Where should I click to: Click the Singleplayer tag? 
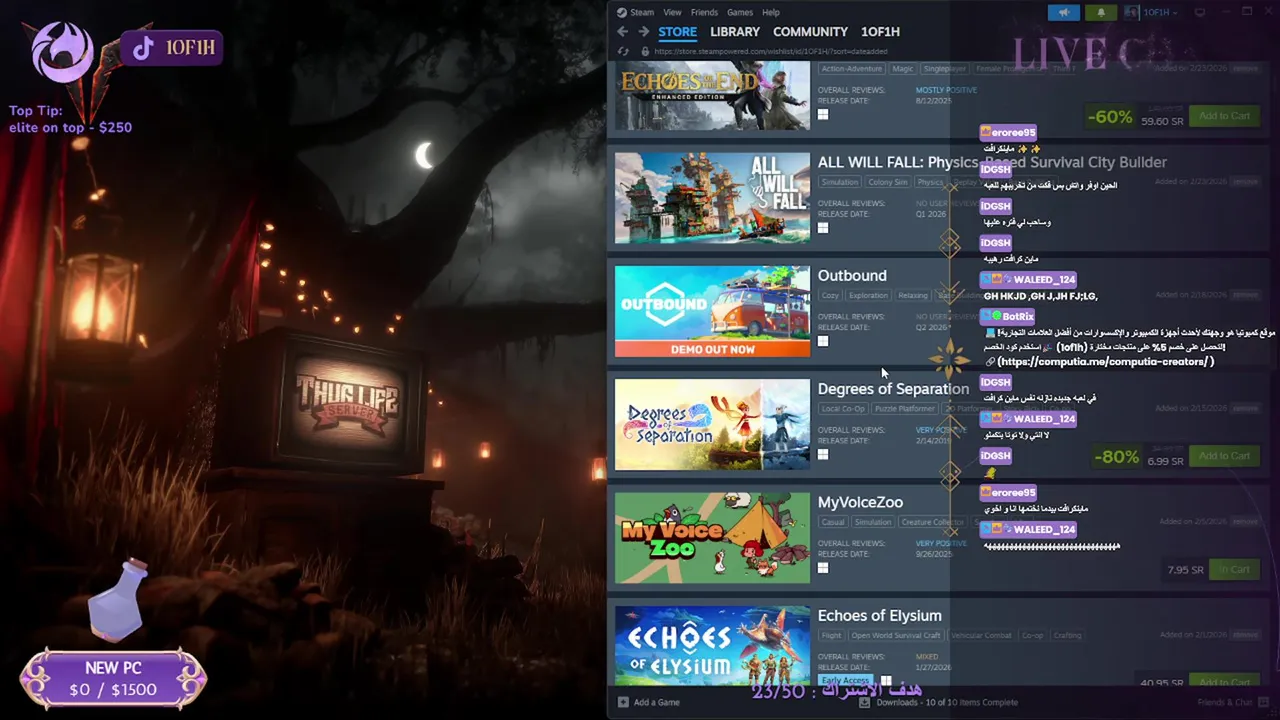[945, 69]
